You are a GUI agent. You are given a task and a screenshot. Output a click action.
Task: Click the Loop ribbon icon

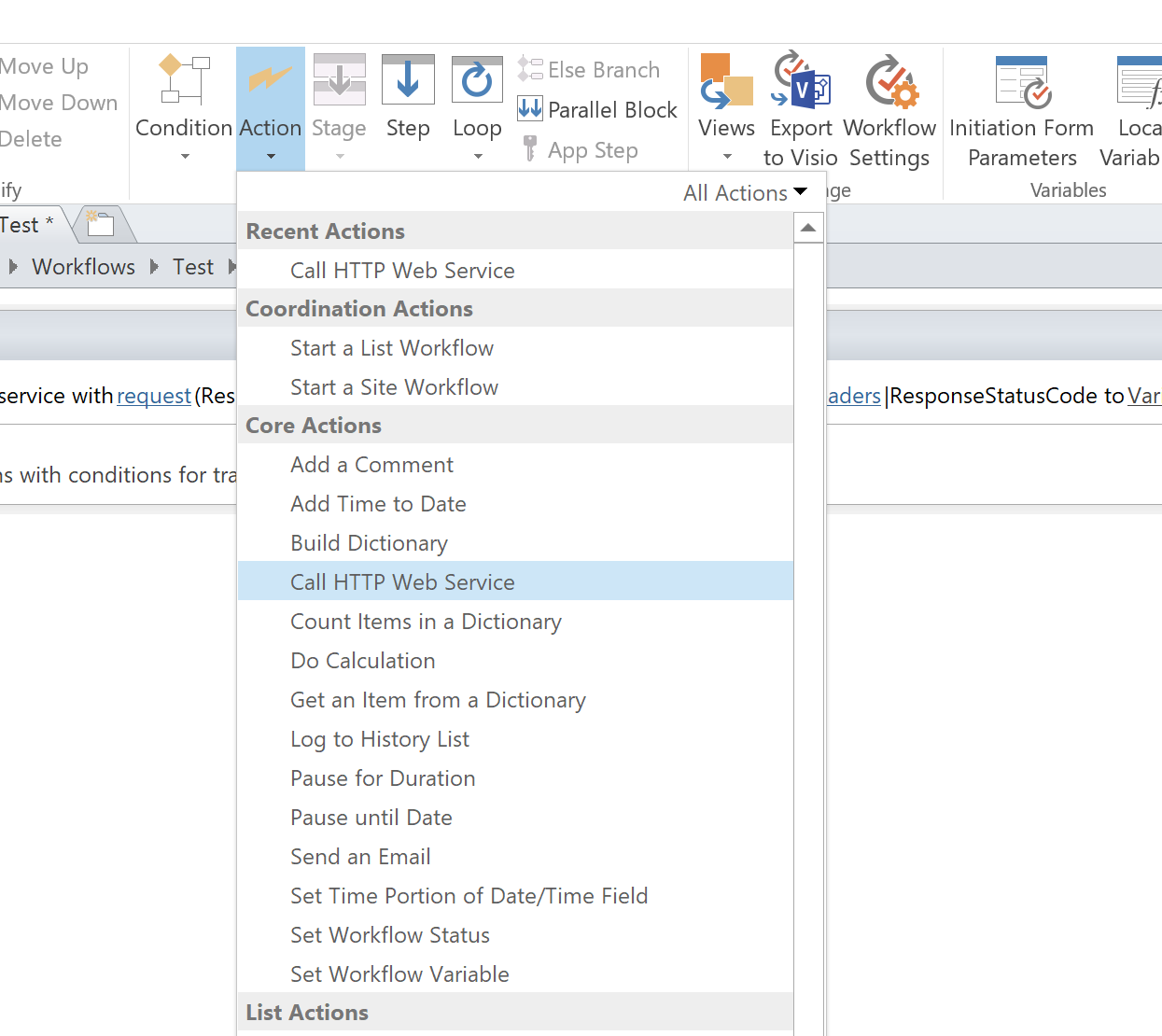pos(477,81)
